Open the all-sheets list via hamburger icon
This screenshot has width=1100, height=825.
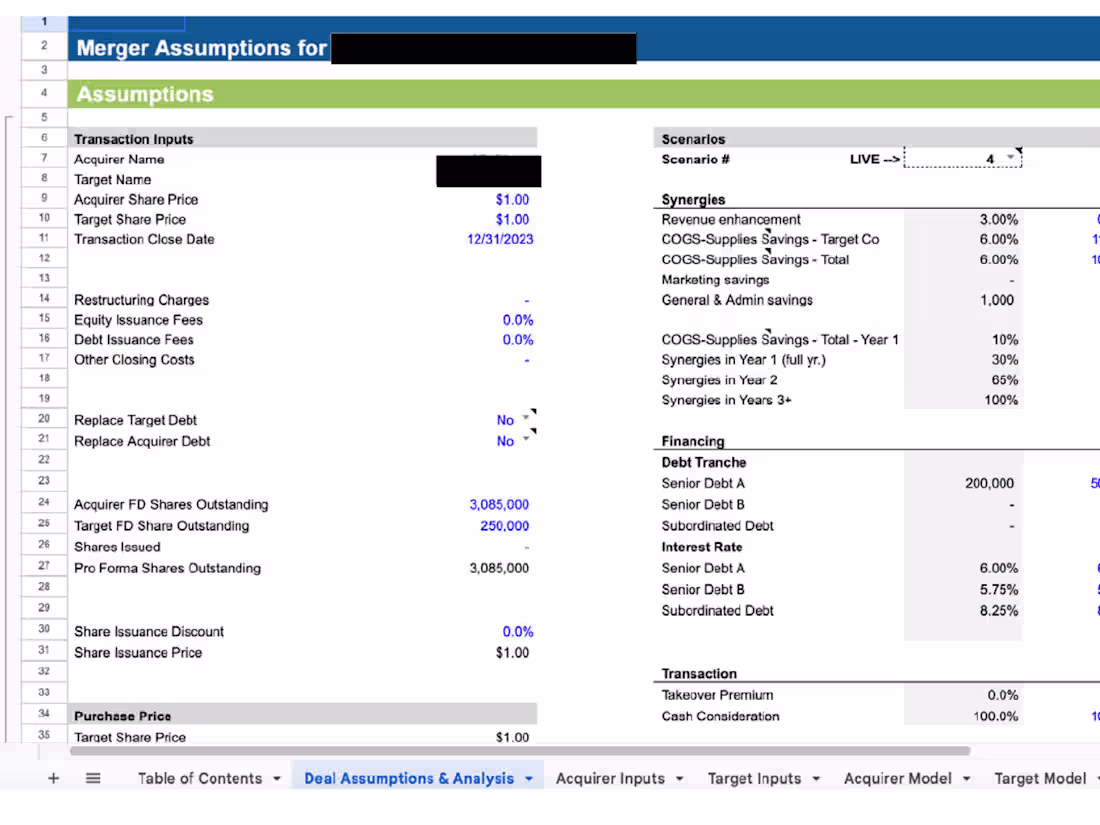point(93,778)
